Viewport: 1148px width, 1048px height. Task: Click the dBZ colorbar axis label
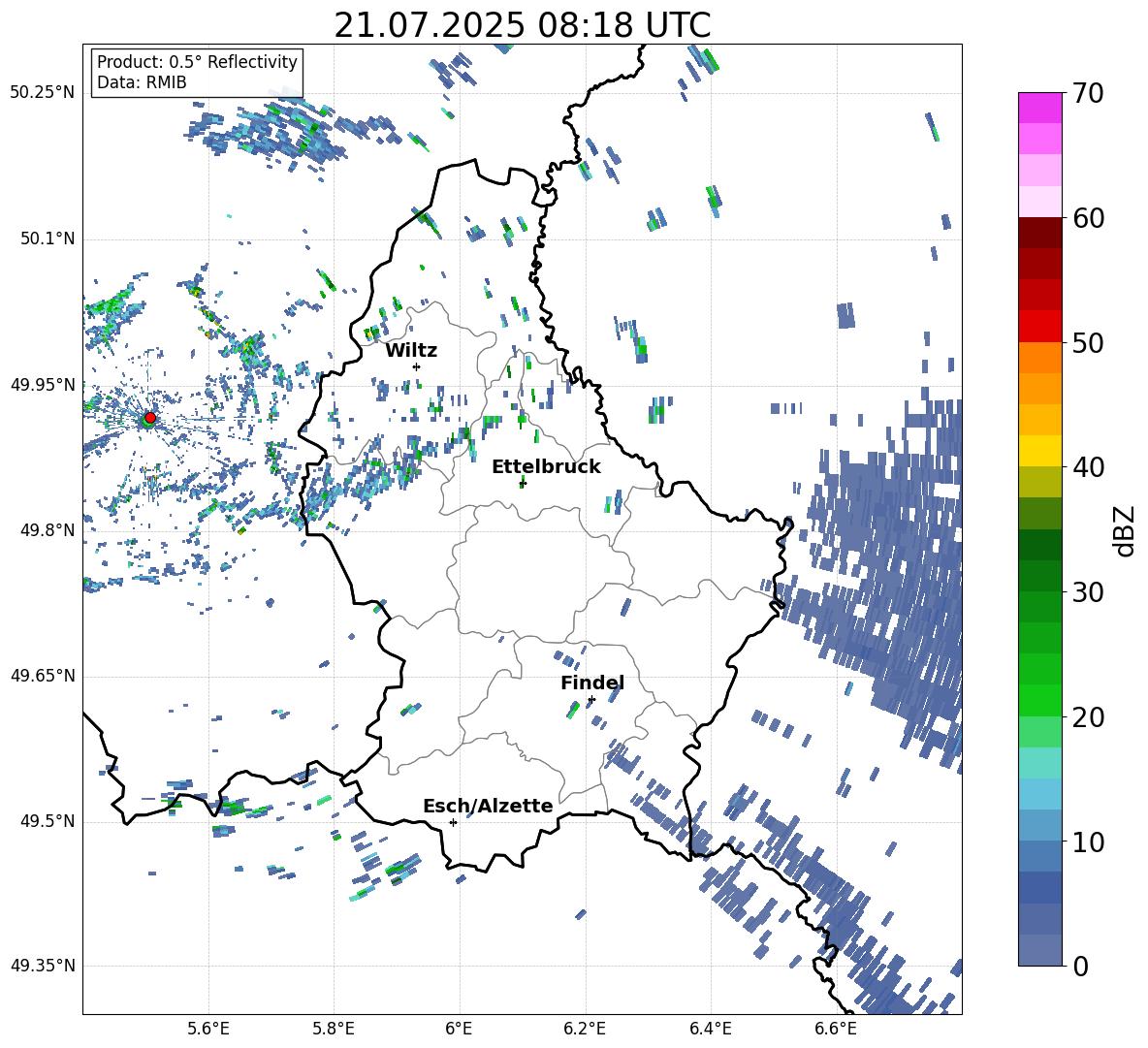tap(1126, 530)
